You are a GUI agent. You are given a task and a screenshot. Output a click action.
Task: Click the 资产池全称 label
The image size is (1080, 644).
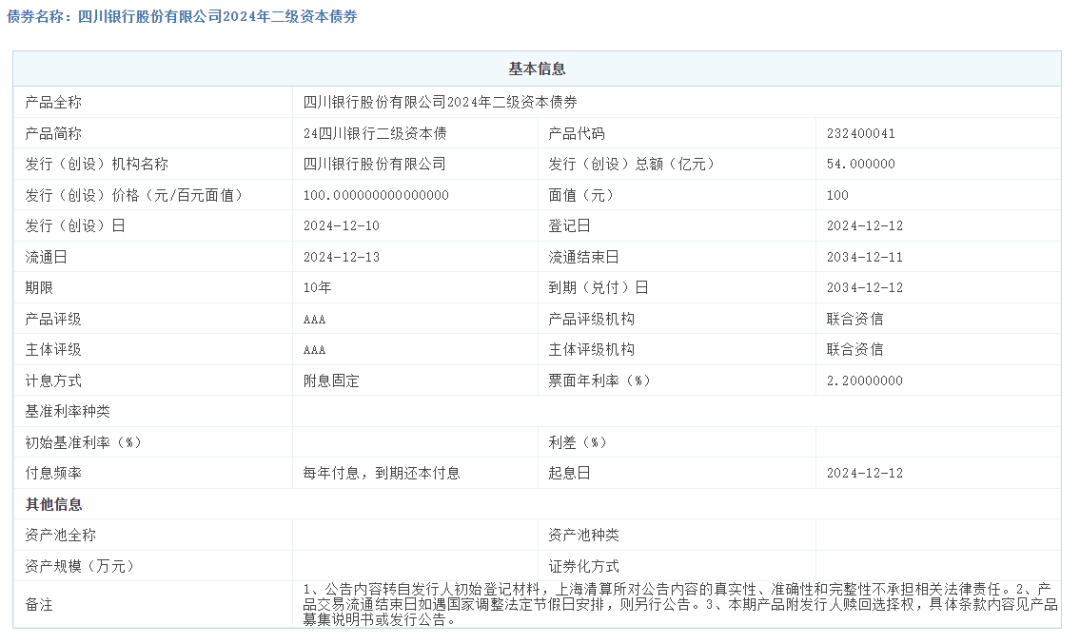pos(61,535)
